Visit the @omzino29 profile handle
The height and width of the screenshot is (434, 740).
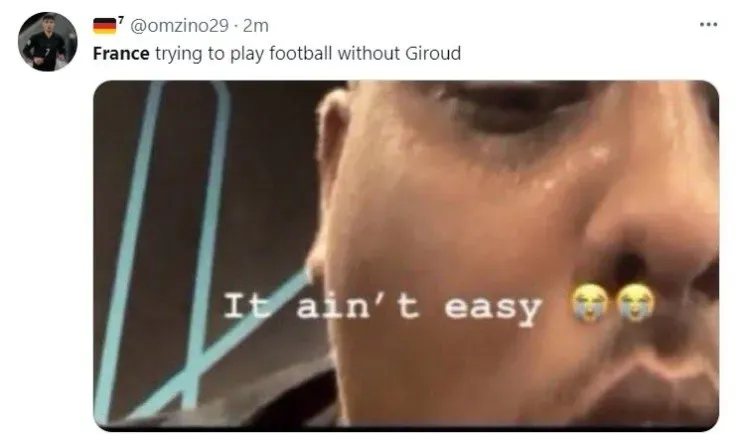(x=179, y=25)
